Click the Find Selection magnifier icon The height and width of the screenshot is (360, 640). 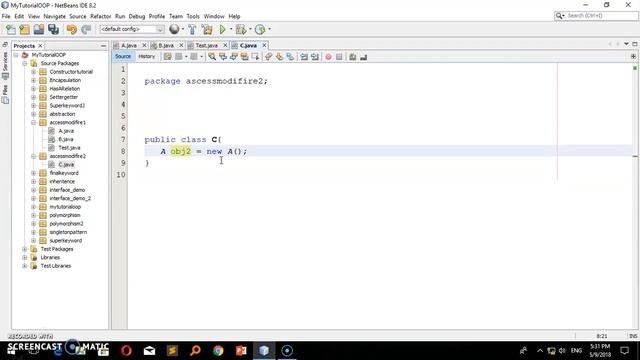(x=212, y=57)
